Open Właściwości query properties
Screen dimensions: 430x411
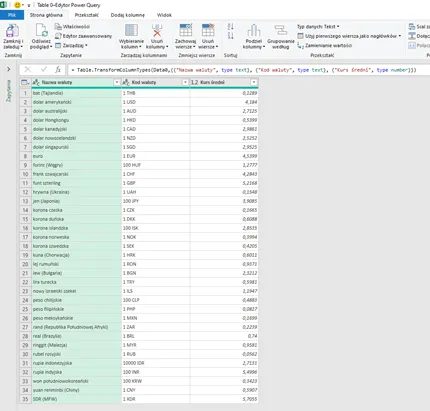point(72,26)
